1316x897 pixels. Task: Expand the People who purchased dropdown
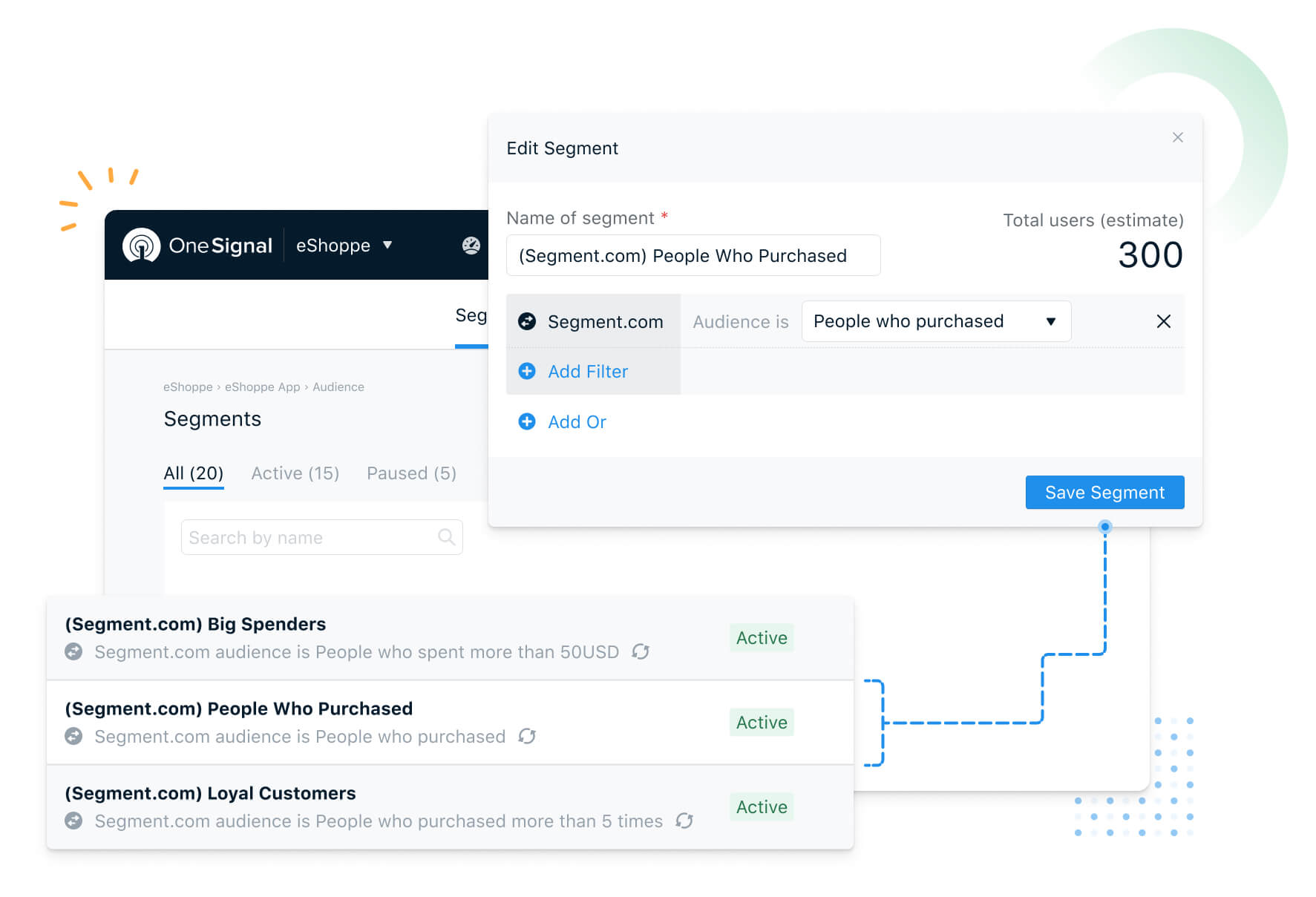tap(936, 321)
